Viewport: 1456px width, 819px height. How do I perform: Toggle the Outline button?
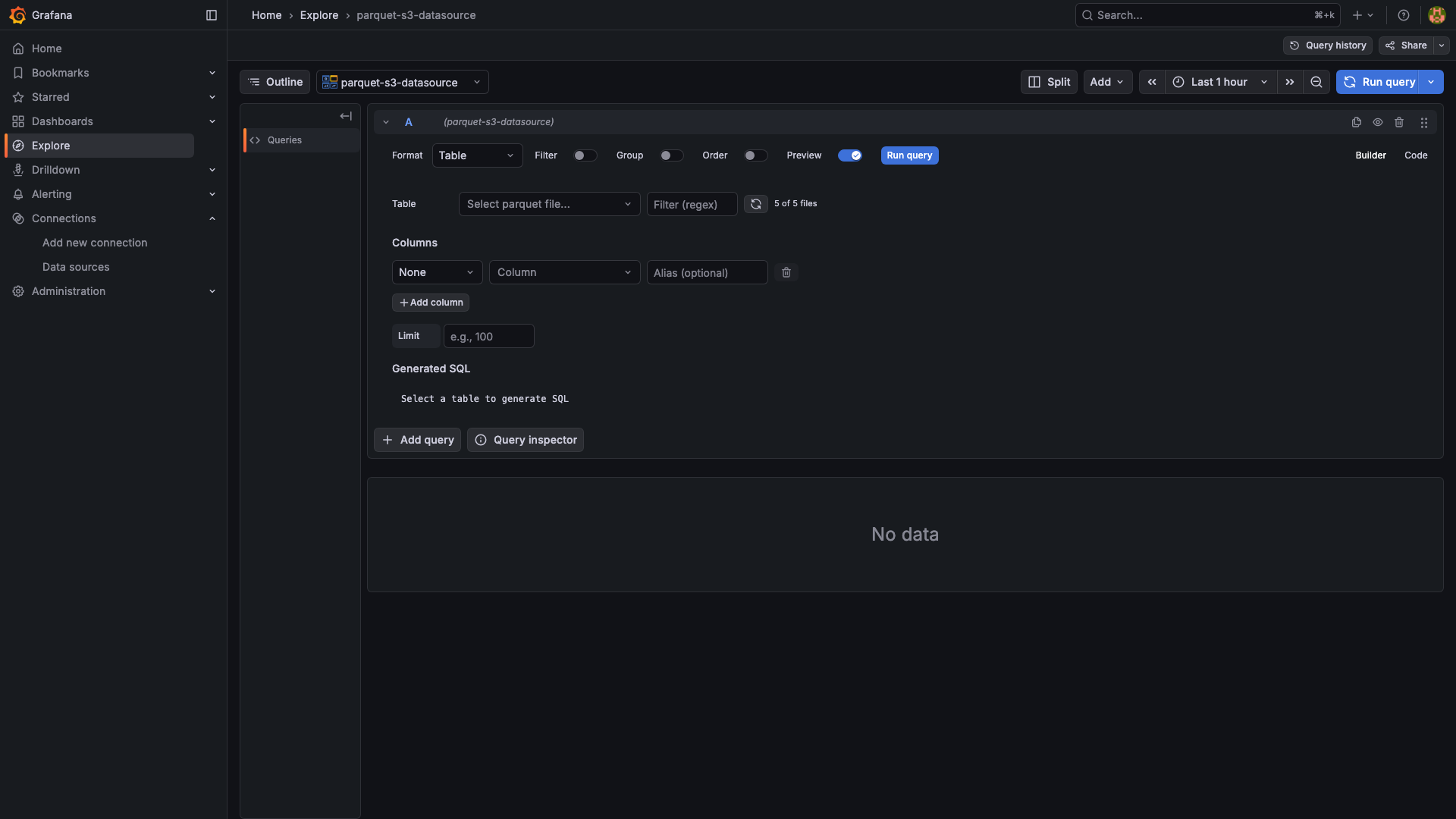click(275, 82)
